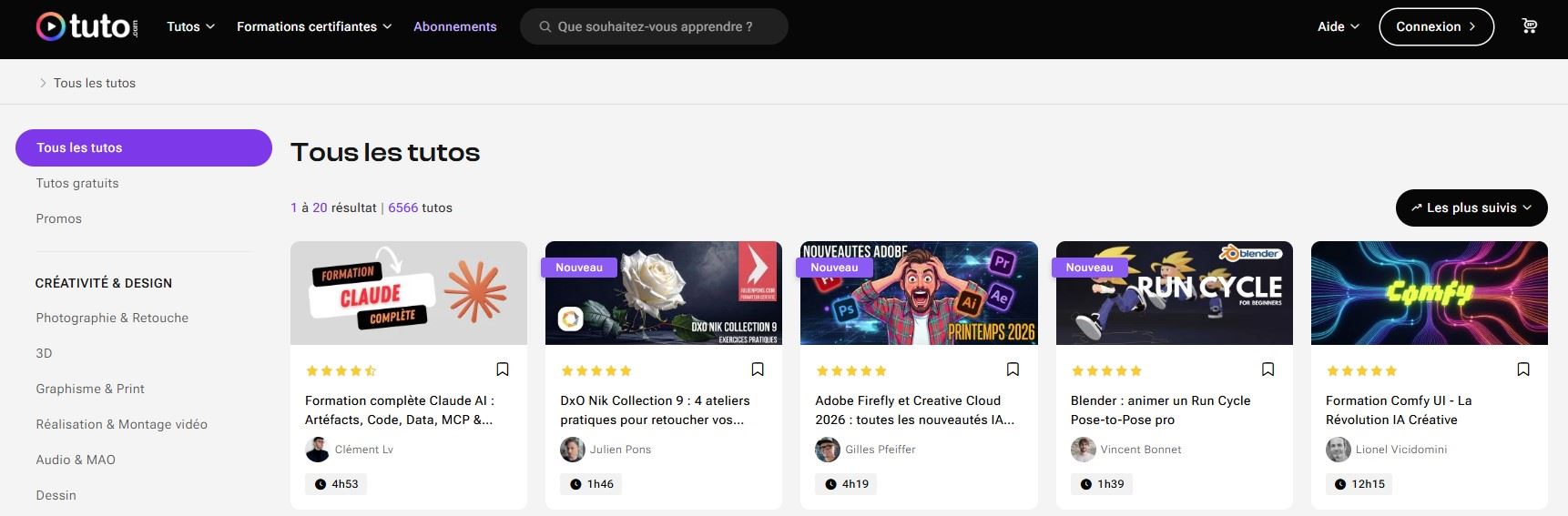
Task: Click the tuto.com logo
Action: 87,26
